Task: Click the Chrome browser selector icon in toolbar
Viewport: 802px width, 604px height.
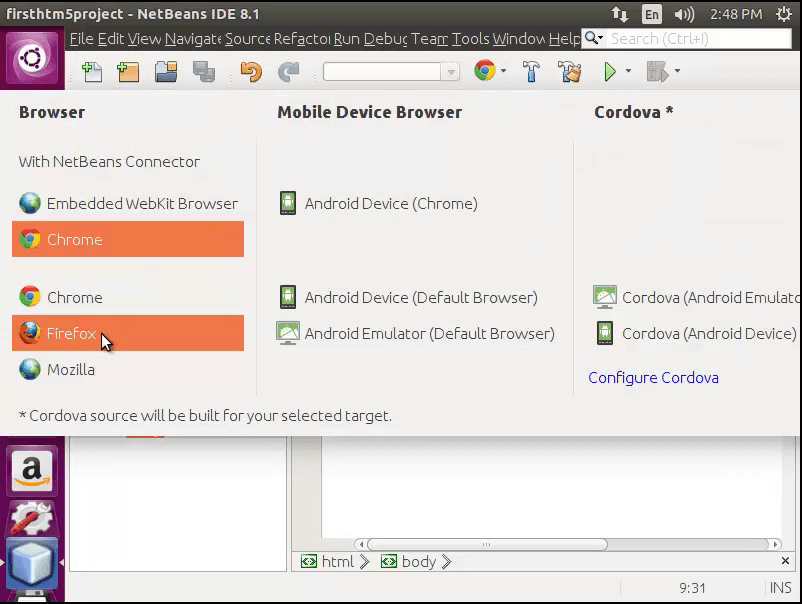Action: [485, 71]
